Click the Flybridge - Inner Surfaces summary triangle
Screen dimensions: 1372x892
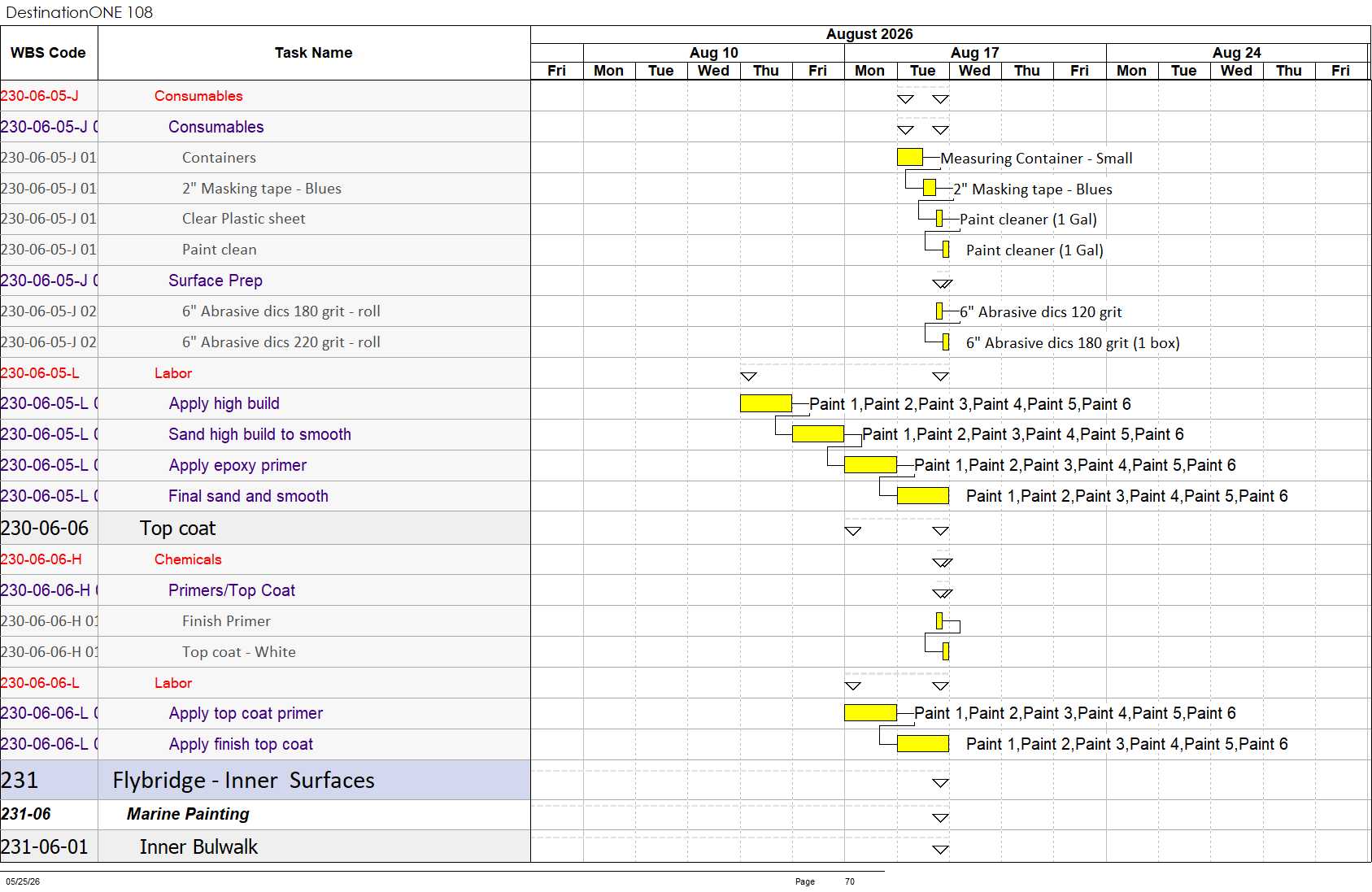(940, 783)
